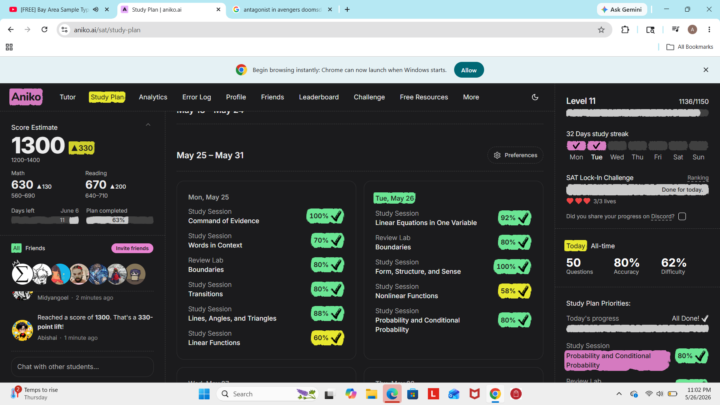Screen dimensions: 720x405
Task: Open the More navigation dropdown
Action: pos(471,97)
